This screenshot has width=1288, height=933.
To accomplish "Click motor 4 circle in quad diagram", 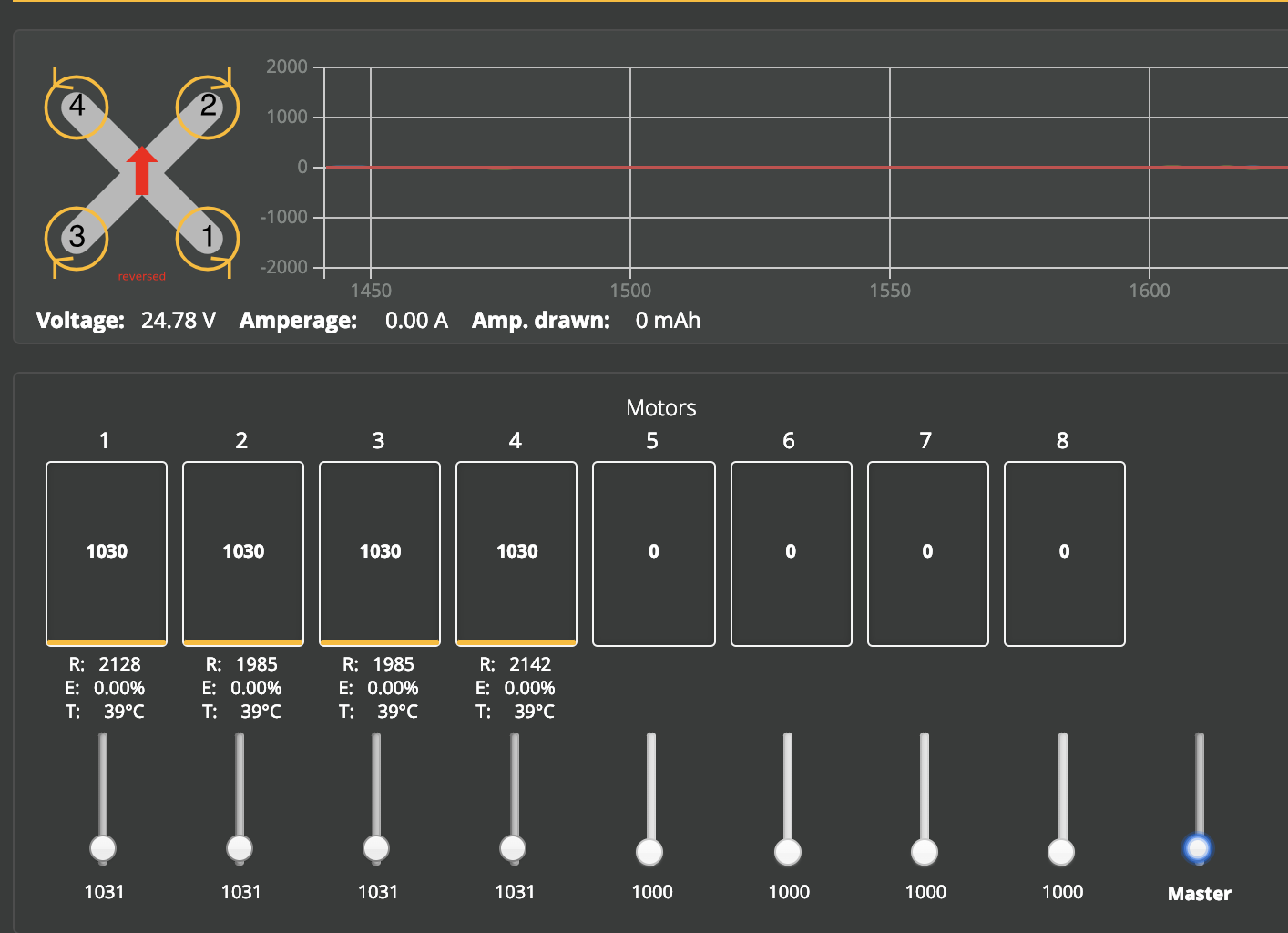I will click(x=77, y=107).
